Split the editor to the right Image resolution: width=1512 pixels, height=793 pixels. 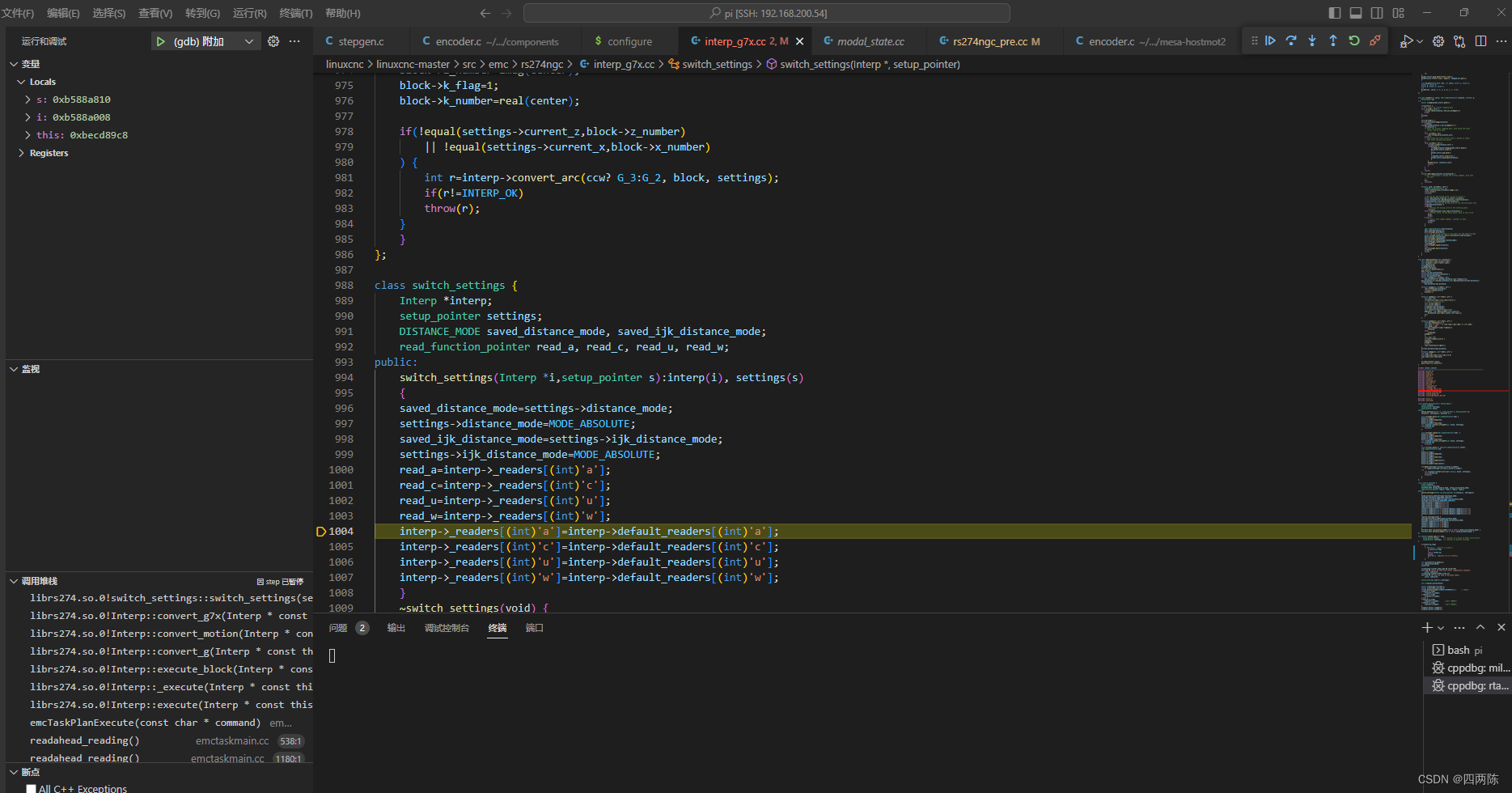1480,41
